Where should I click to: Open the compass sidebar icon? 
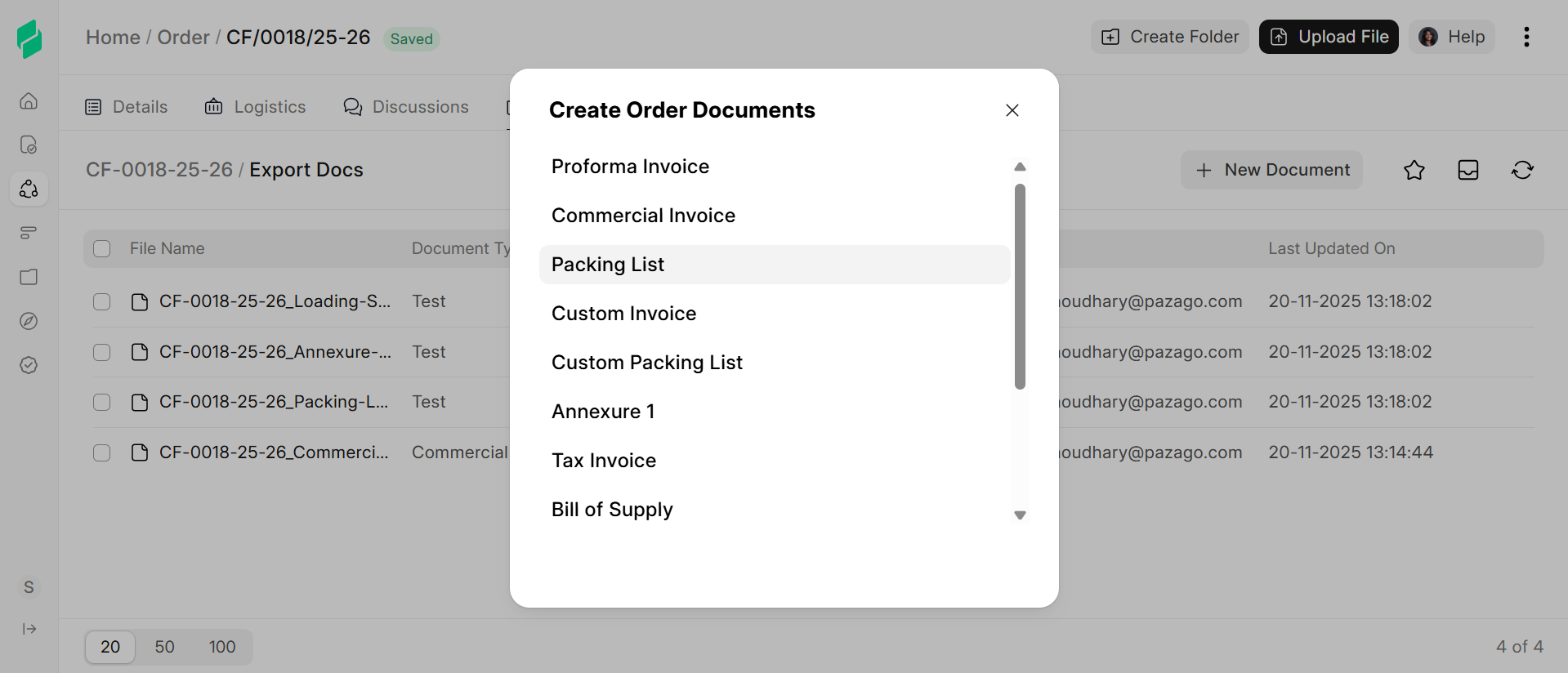pos(29,321)
